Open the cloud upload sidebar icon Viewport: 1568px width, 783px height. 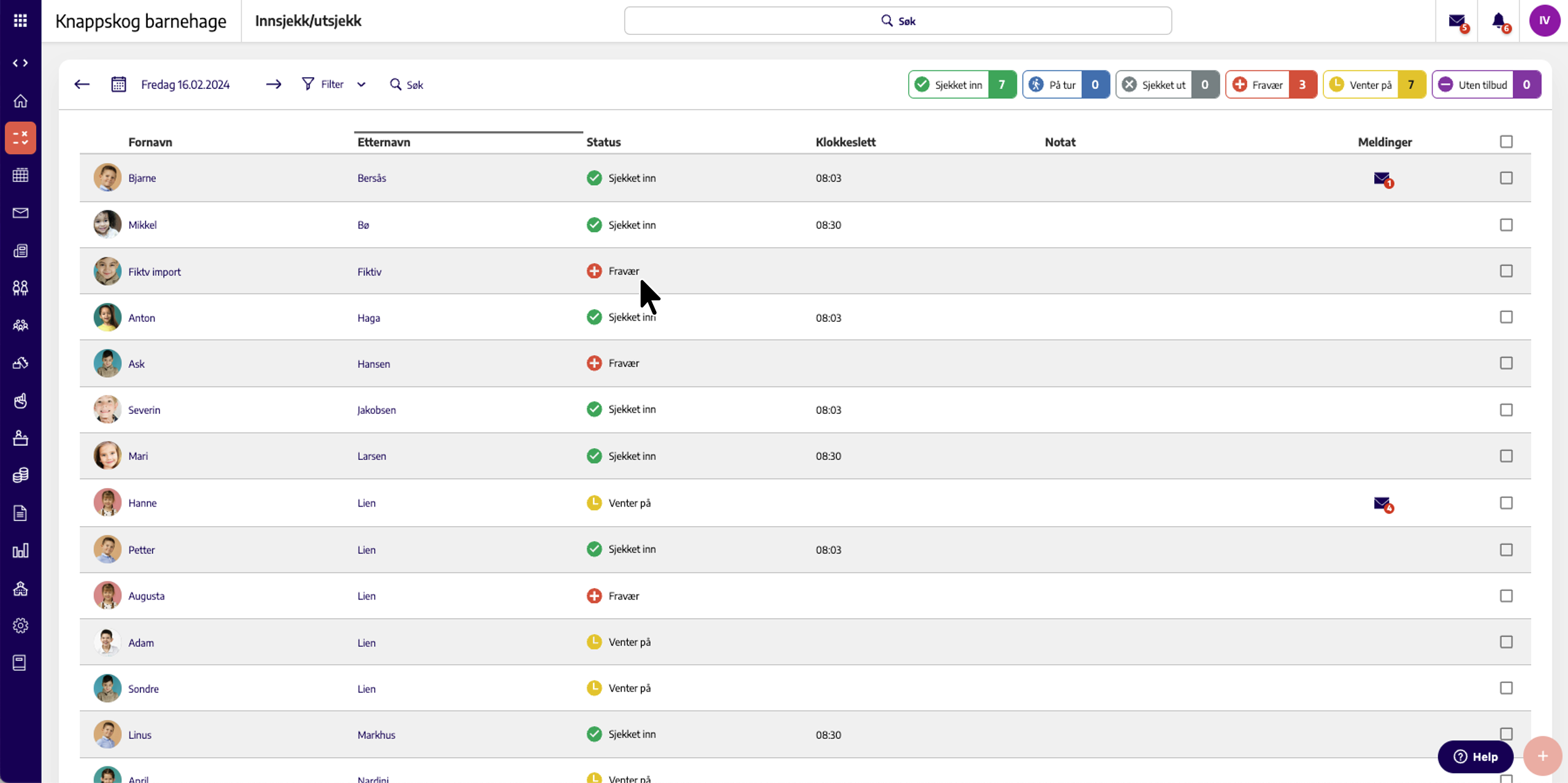[x=20, y=363]
